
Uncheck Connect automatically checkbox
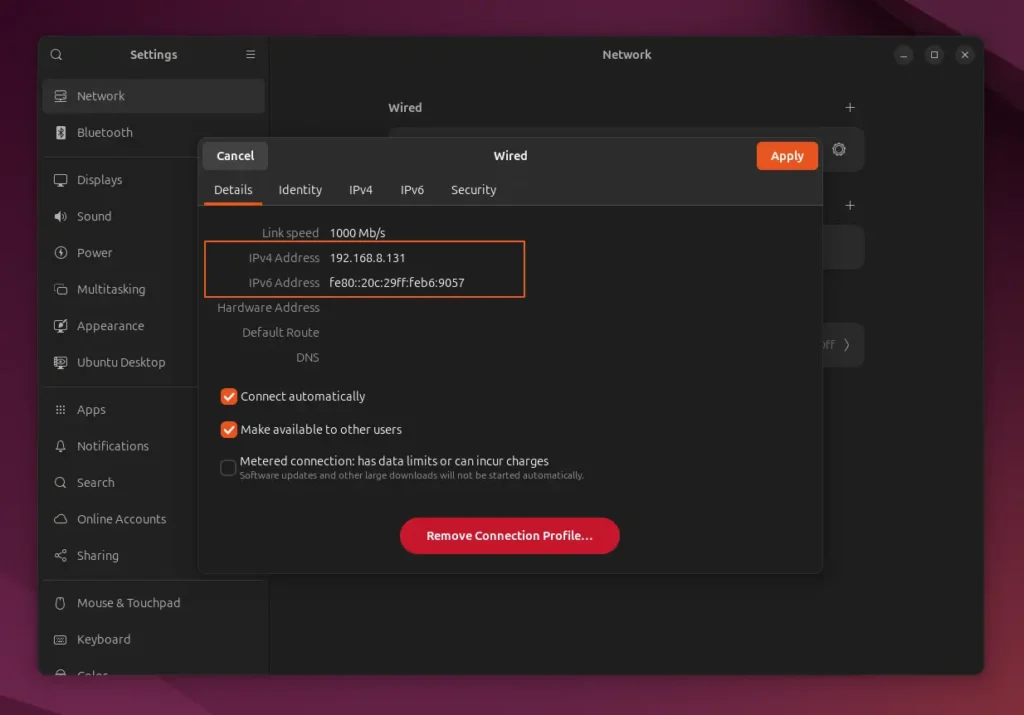[228, 397]
